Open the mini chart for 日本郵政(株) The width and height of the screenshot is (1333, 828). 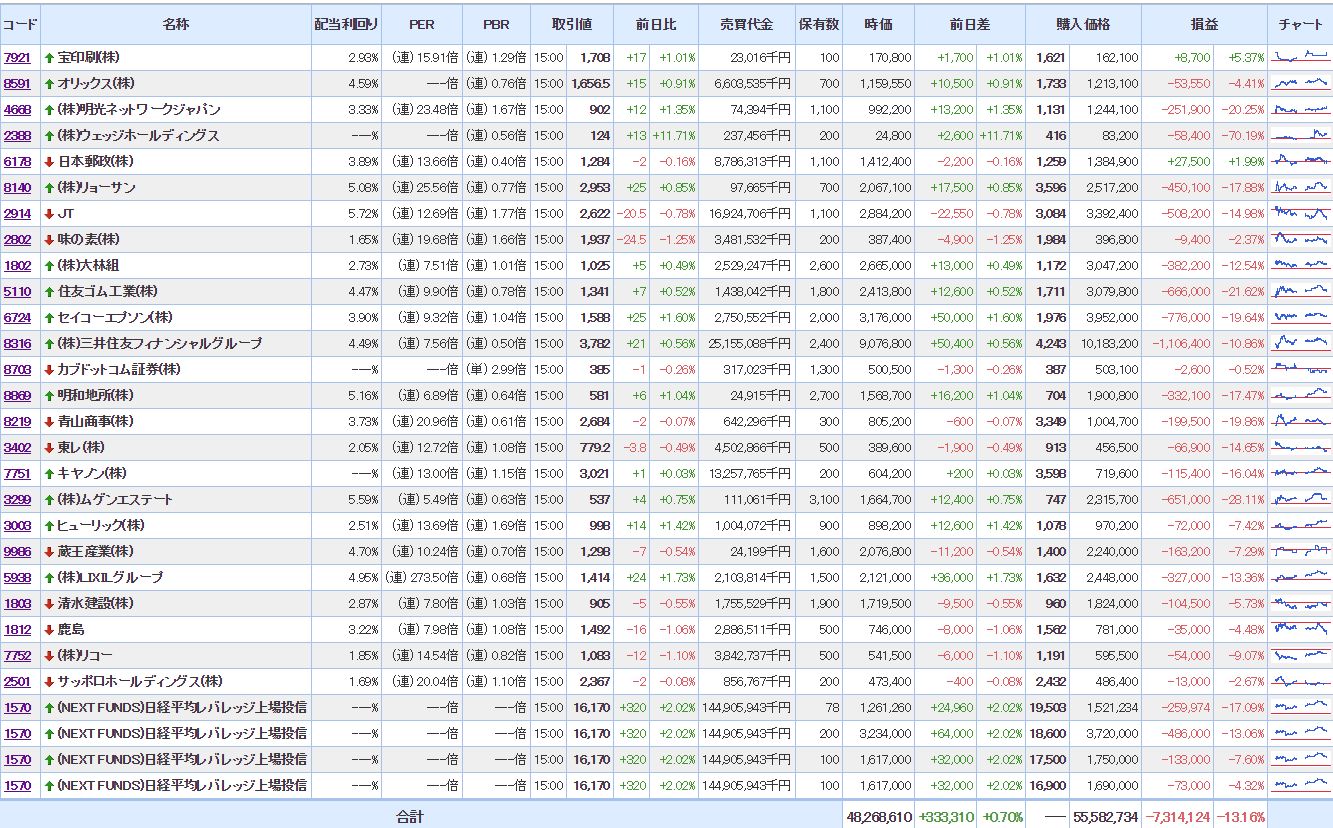1300,161
